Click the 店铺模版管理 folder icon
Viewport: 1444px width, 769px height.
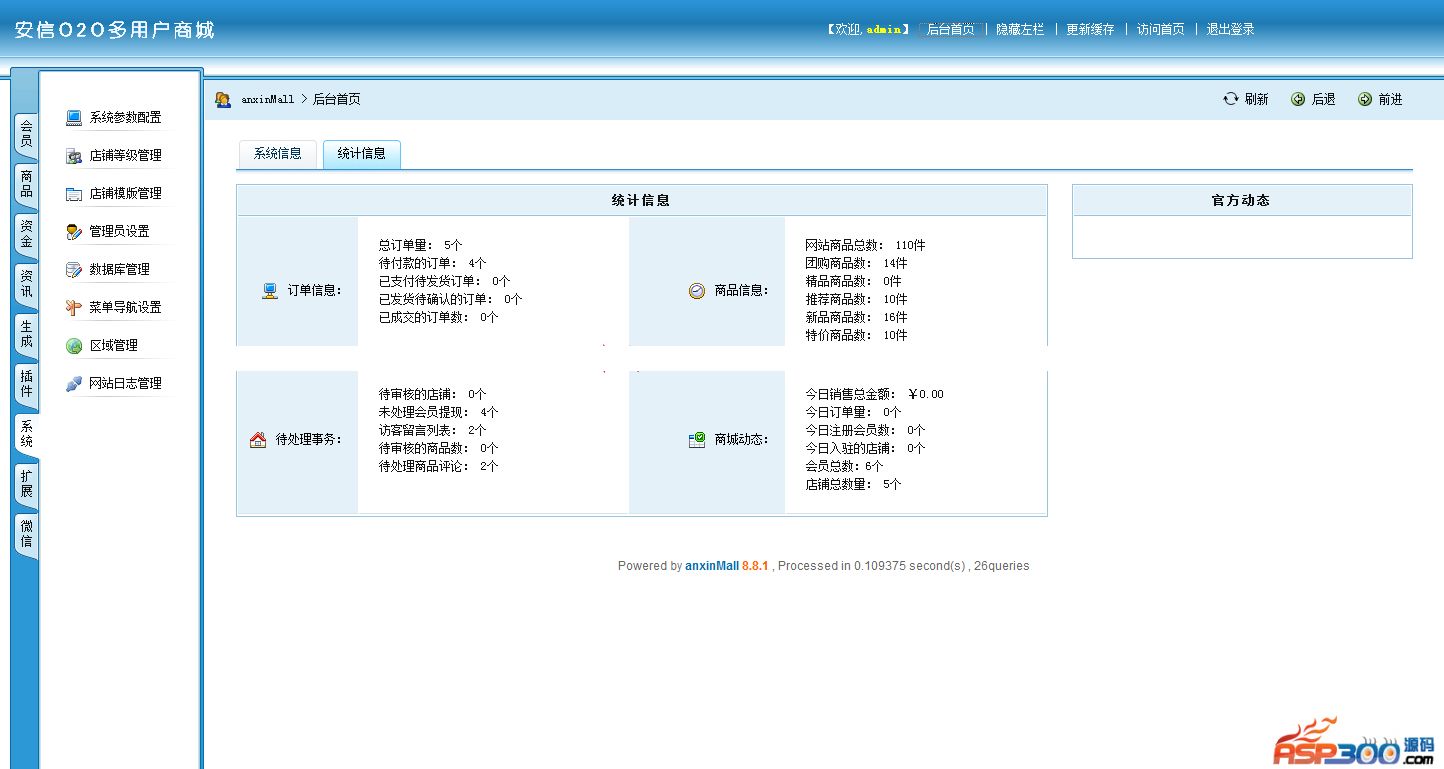[x=74, y=194]
